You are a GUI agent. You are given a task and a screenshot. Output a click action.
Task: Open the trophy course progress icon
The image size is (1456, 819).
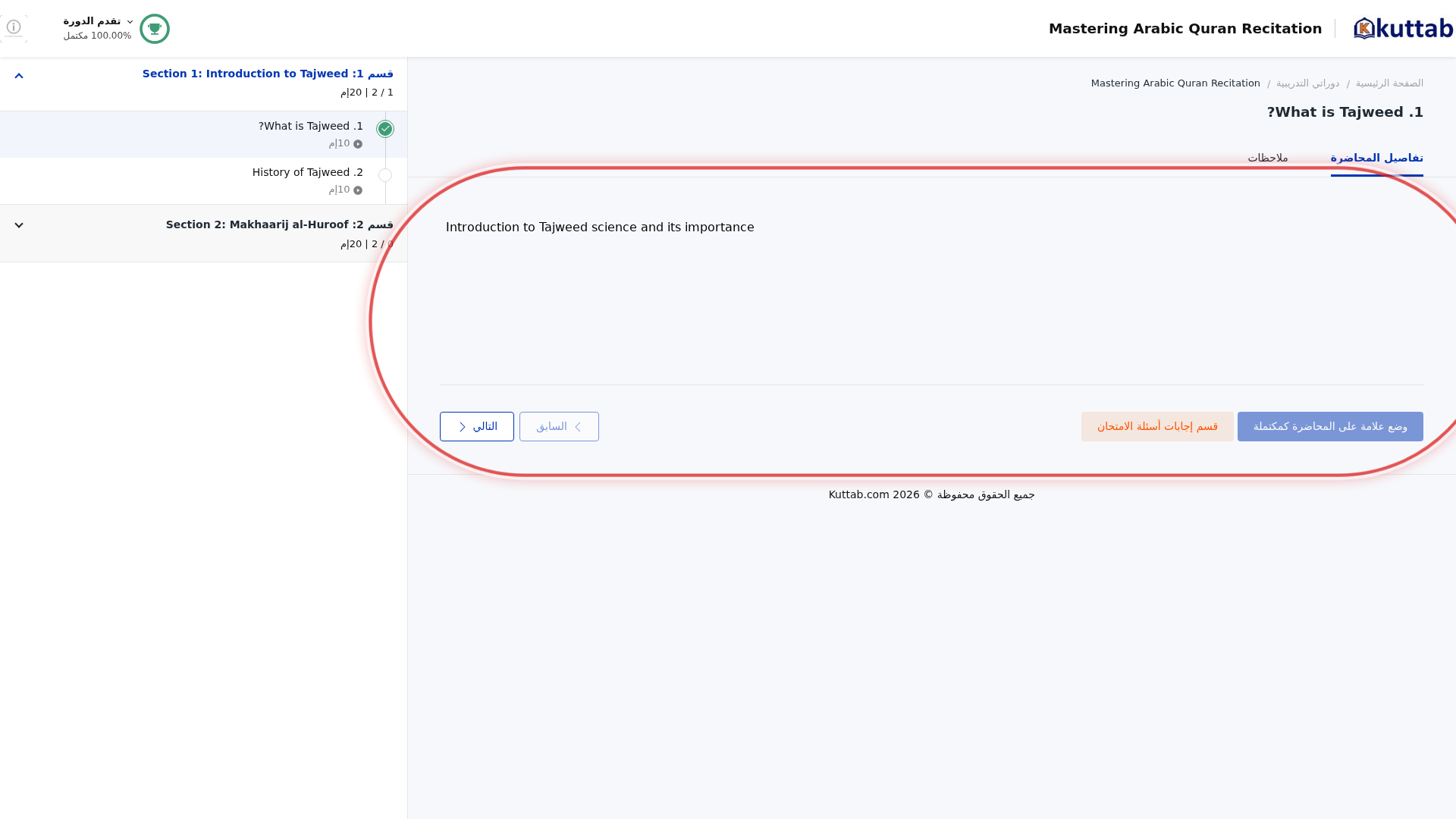click(155, 29)
